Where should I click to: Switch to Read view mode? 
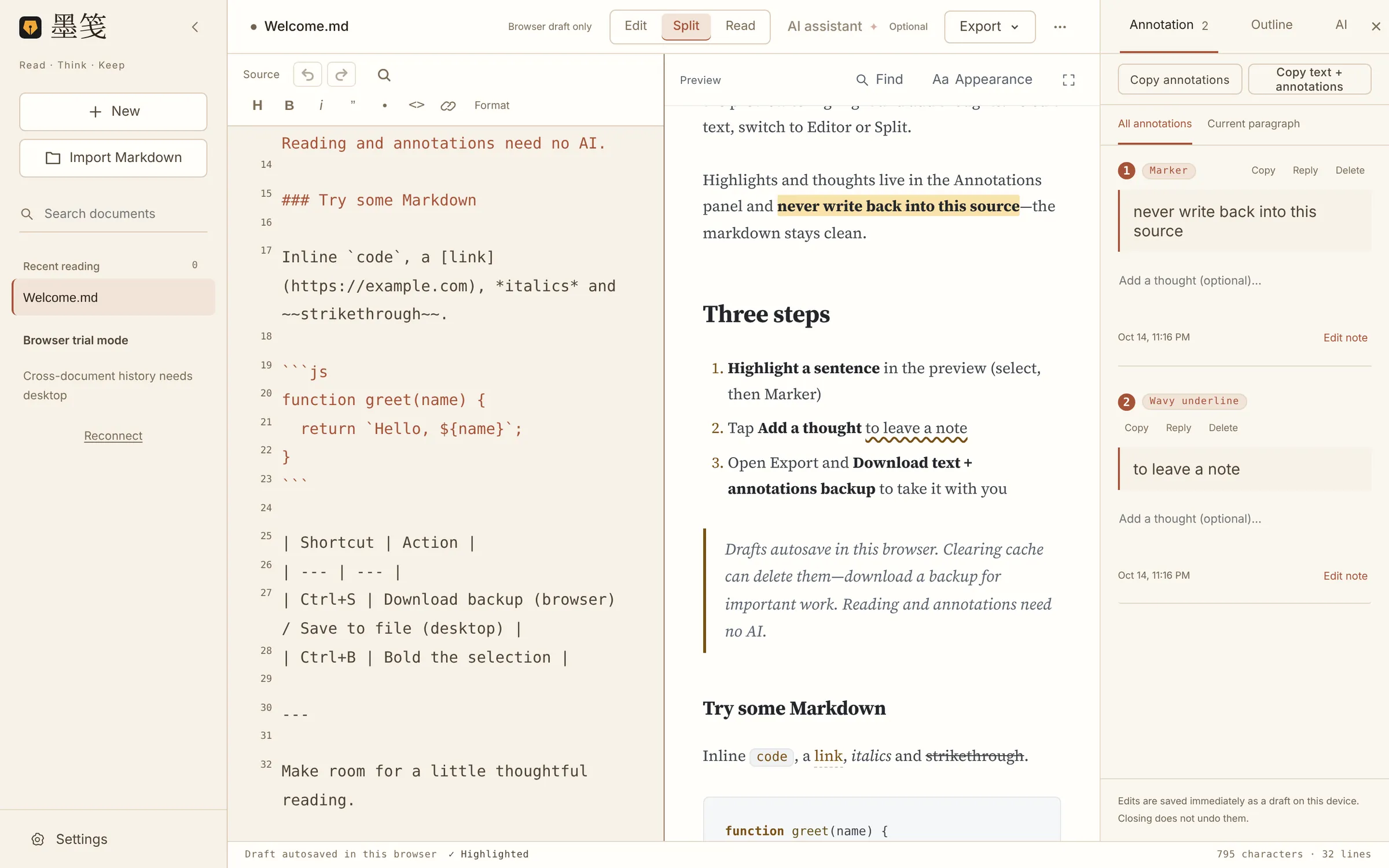pyautogui.click(x=740, y=26)
